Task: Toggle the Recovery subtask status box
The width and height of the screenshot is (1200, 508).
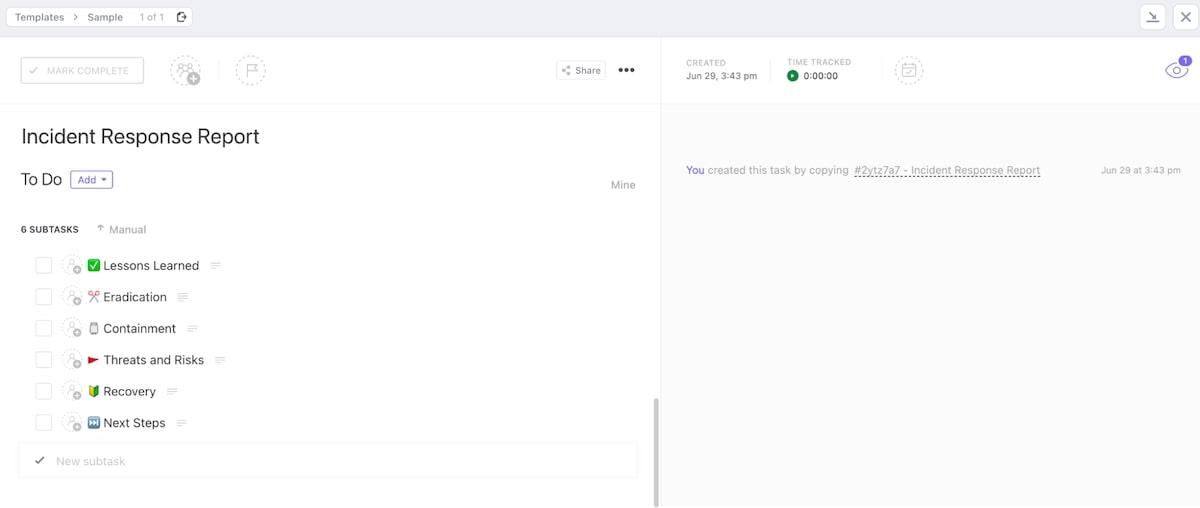Action: coord(44,391)
